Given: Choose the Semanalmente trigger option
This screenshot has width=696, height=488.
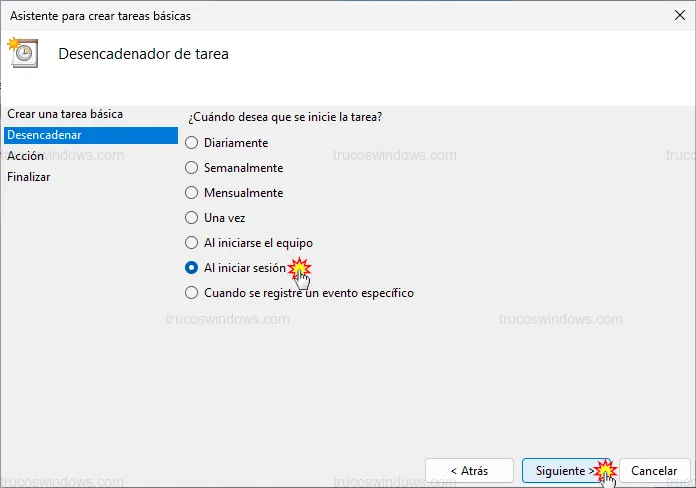Looking at the screenshot, I should (x=192, y=168).
